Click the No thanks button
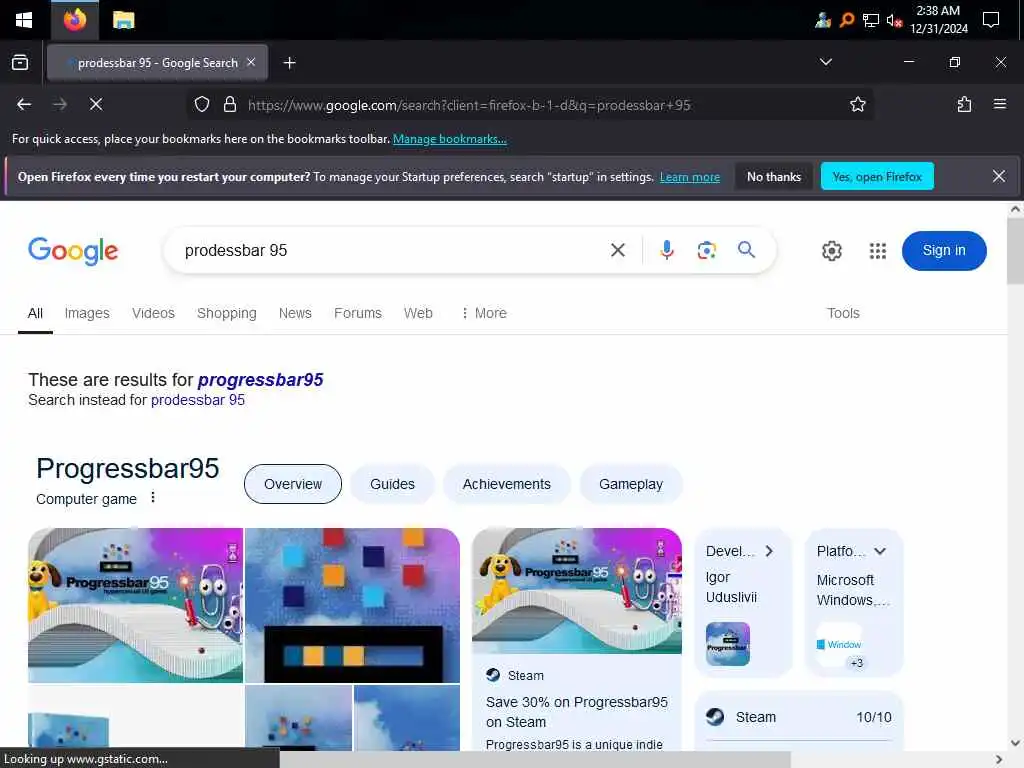This screenshot has height=768, width=1024. (774, 176)
